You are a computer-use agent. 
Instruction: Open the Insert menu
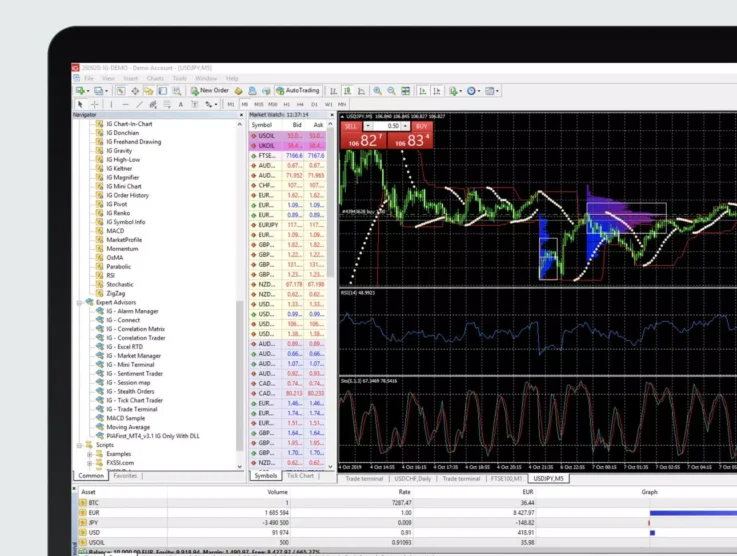131,78
